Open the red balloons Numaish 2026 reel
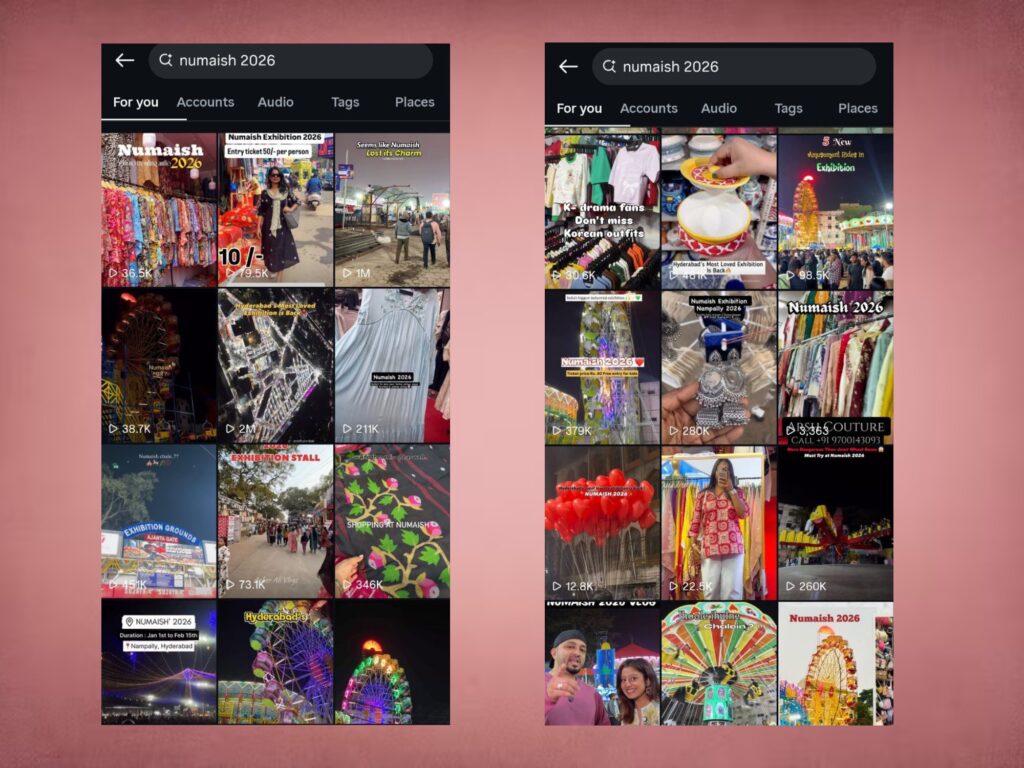Screen dimensions: 1024x768 pos(602,521)
